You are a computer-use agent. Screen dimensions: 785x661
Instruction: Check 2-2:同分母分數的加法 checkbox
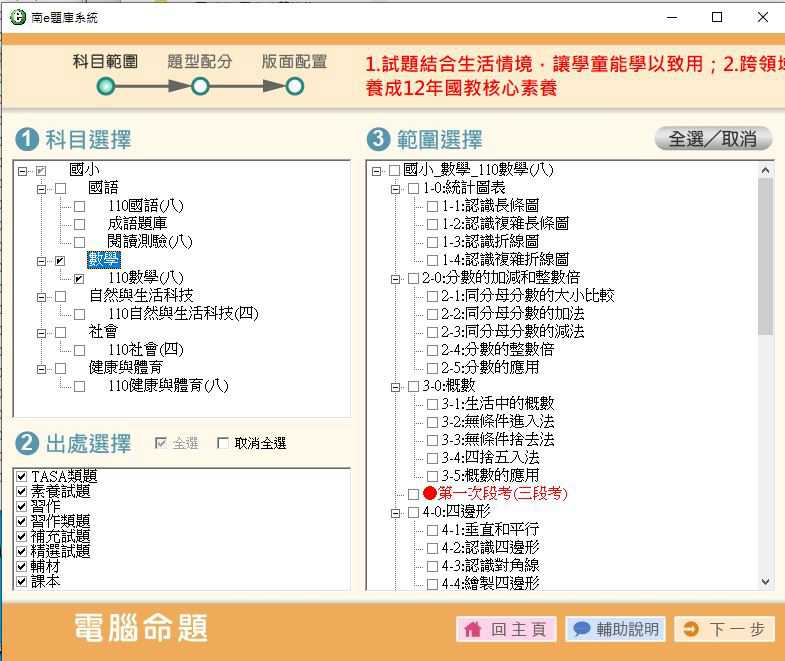(x=432, y=314)
